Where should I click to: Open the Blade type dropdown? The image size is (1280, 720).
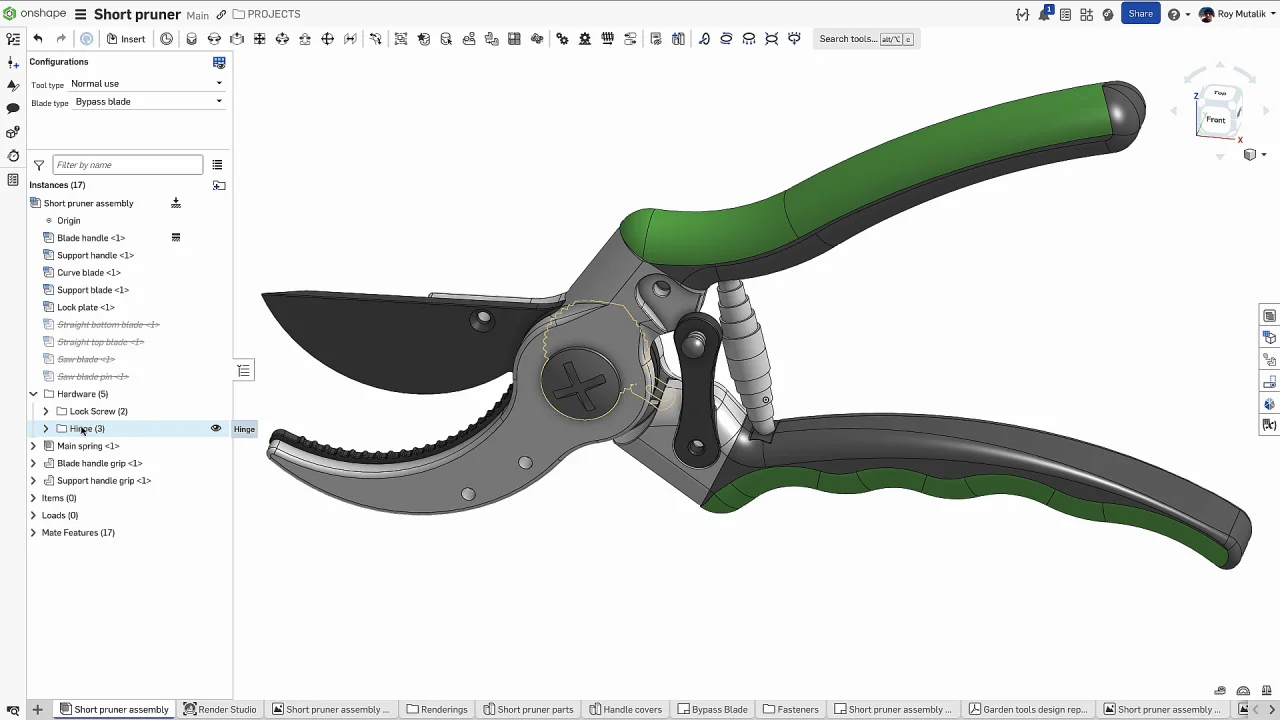(148, 102)
